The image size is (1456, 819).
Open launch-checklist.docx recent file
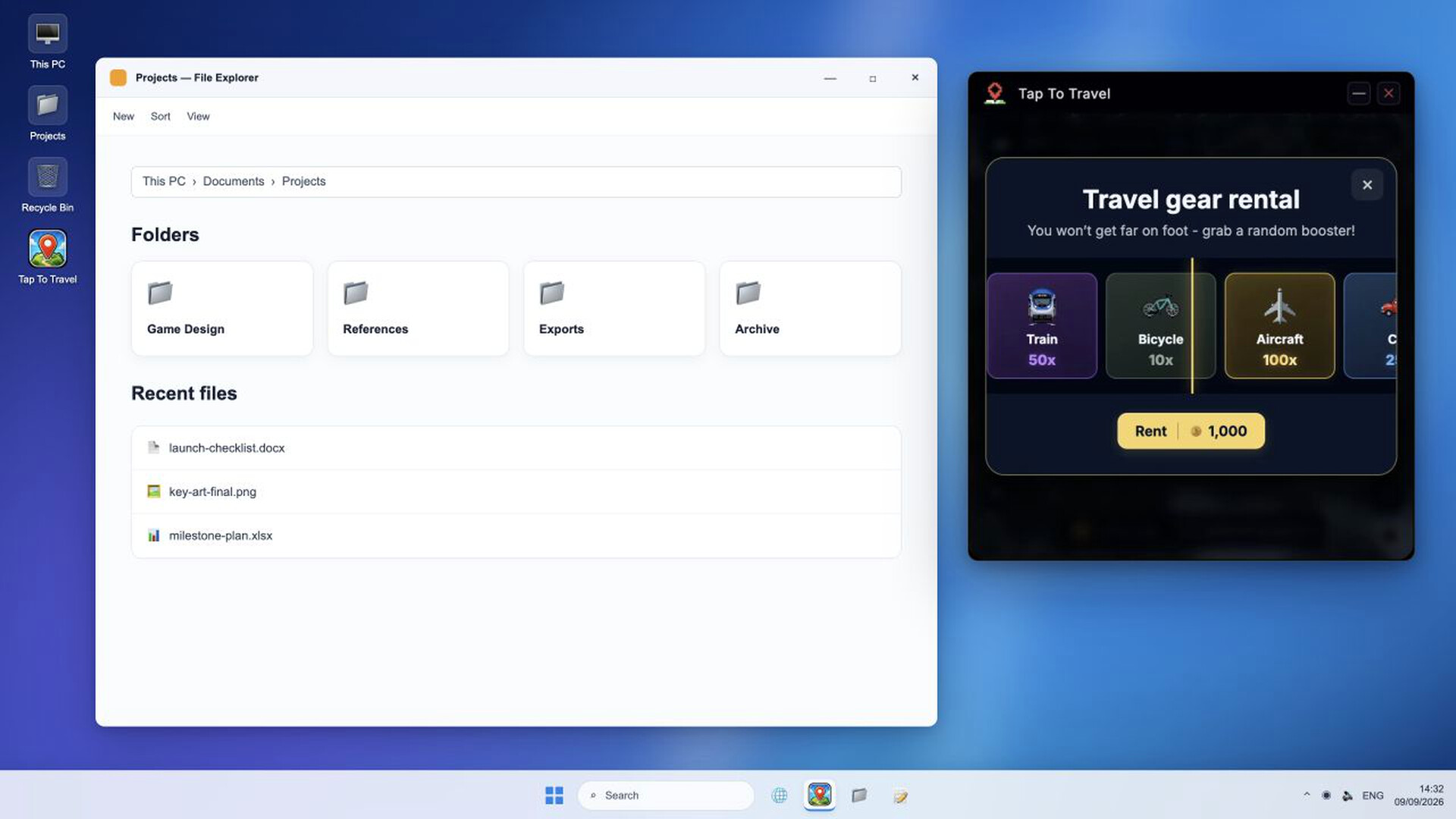click(516, 447)
